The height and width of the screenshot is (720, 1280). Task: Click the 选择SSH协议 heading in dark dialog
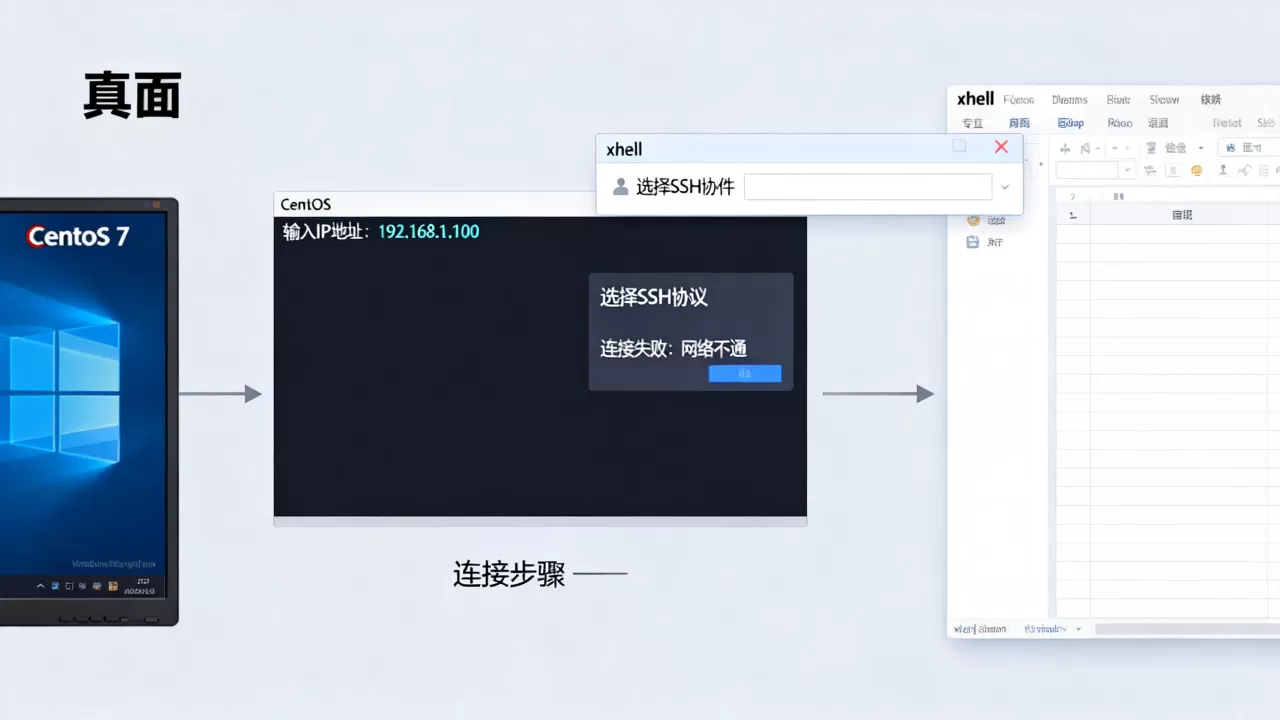[654, 297]
